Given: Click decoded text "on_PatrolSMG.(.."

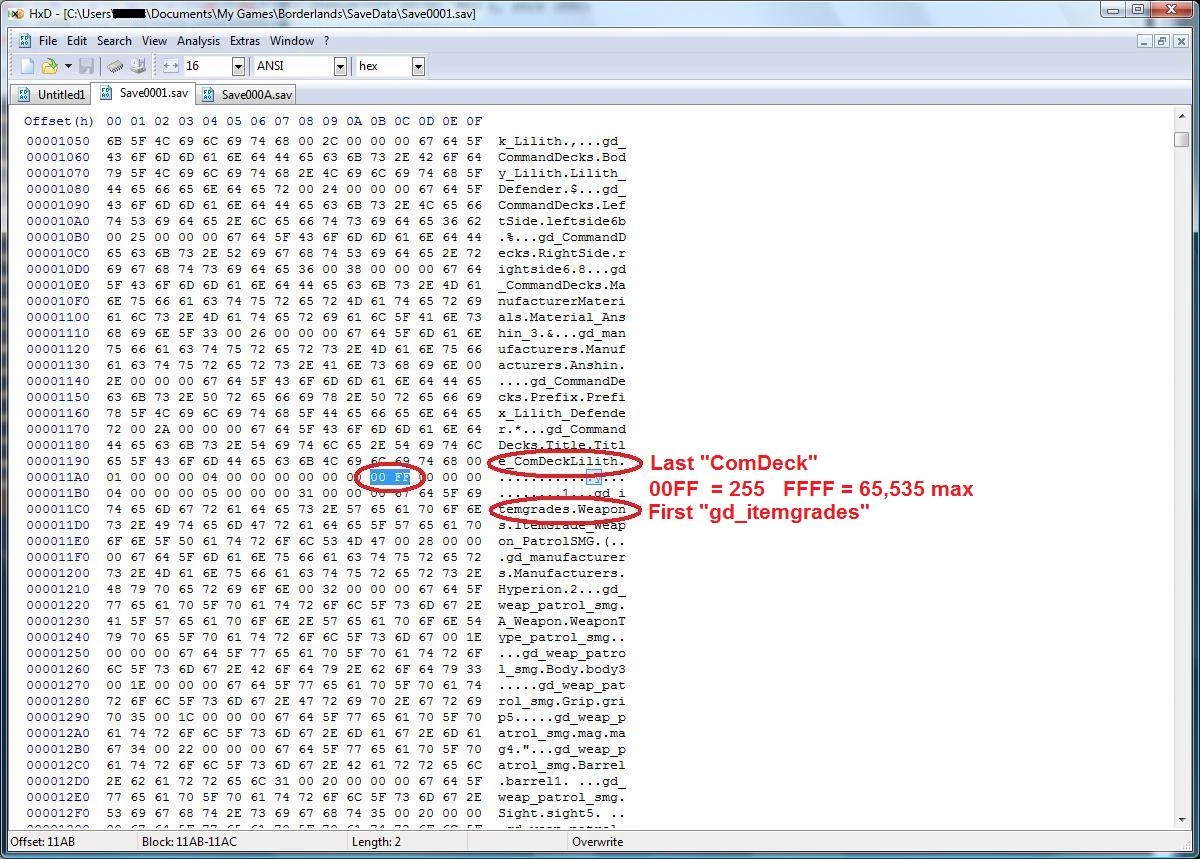Looking at the screenshot, I should (x=561, y=541).
